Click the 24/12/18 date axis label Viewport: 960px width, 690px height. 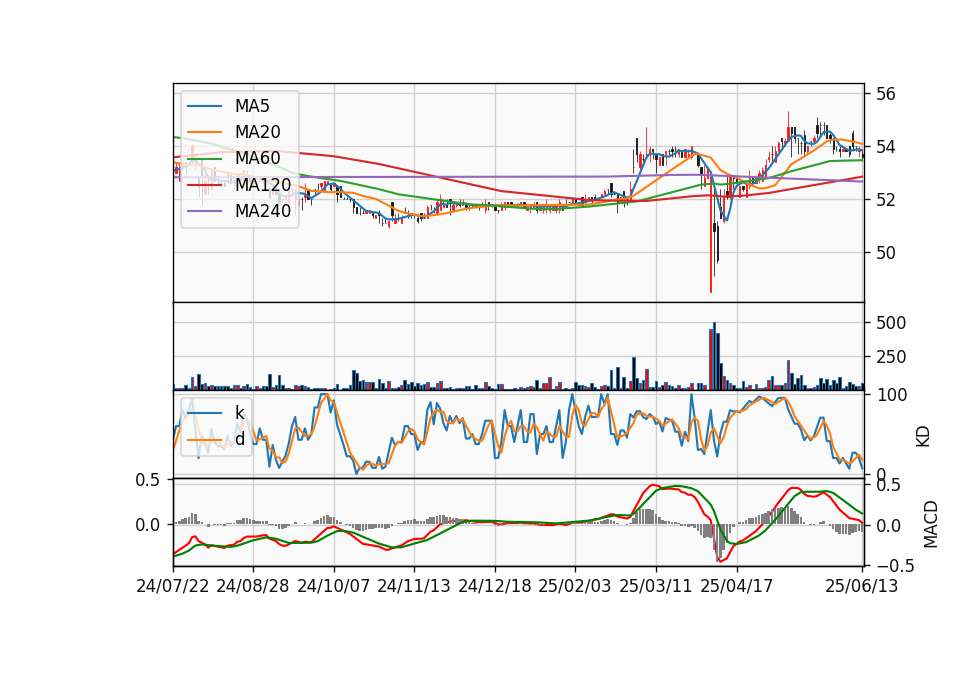point(495,586)
